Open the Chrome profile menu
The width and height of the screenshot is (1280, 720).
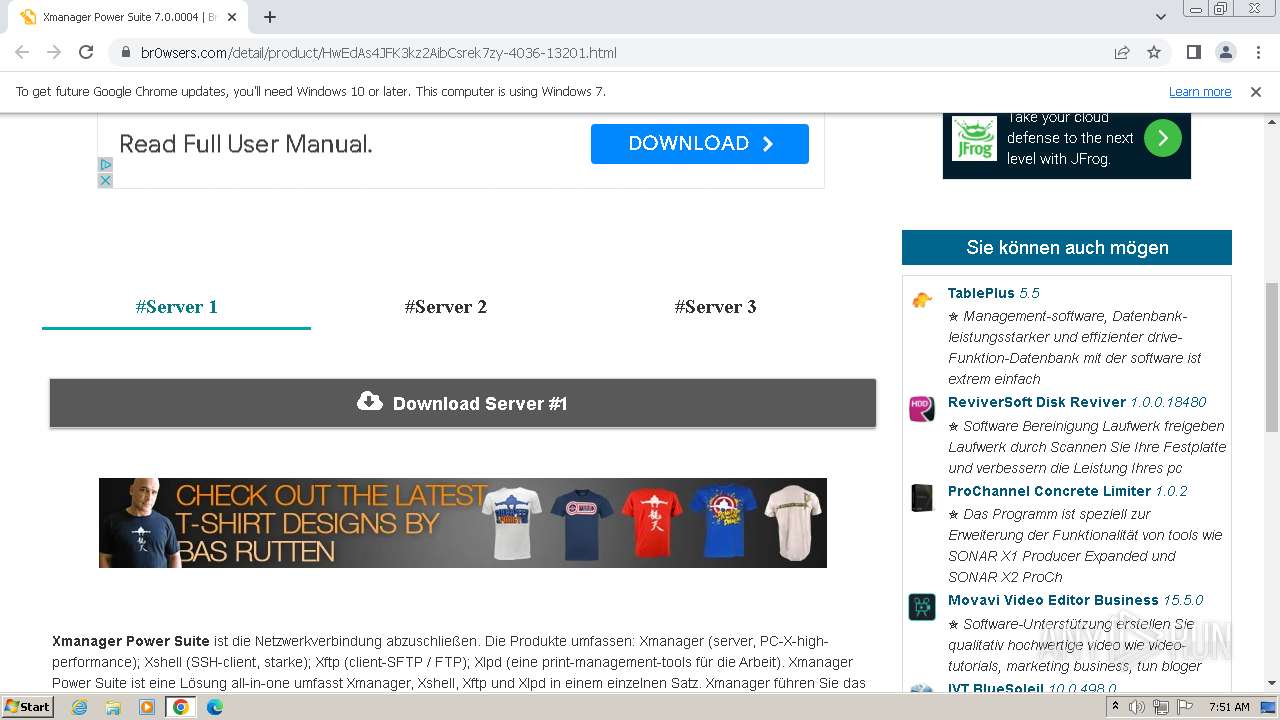pyautogui.click(x=1225, y=52)
